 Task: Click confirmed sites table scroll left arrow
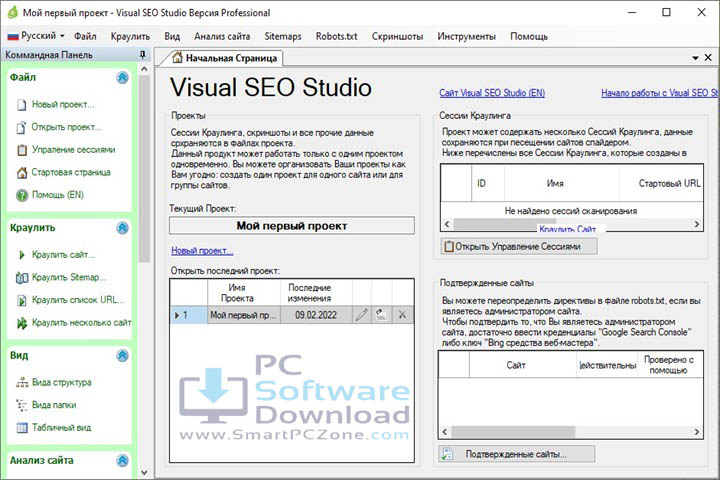click(444, 432)
